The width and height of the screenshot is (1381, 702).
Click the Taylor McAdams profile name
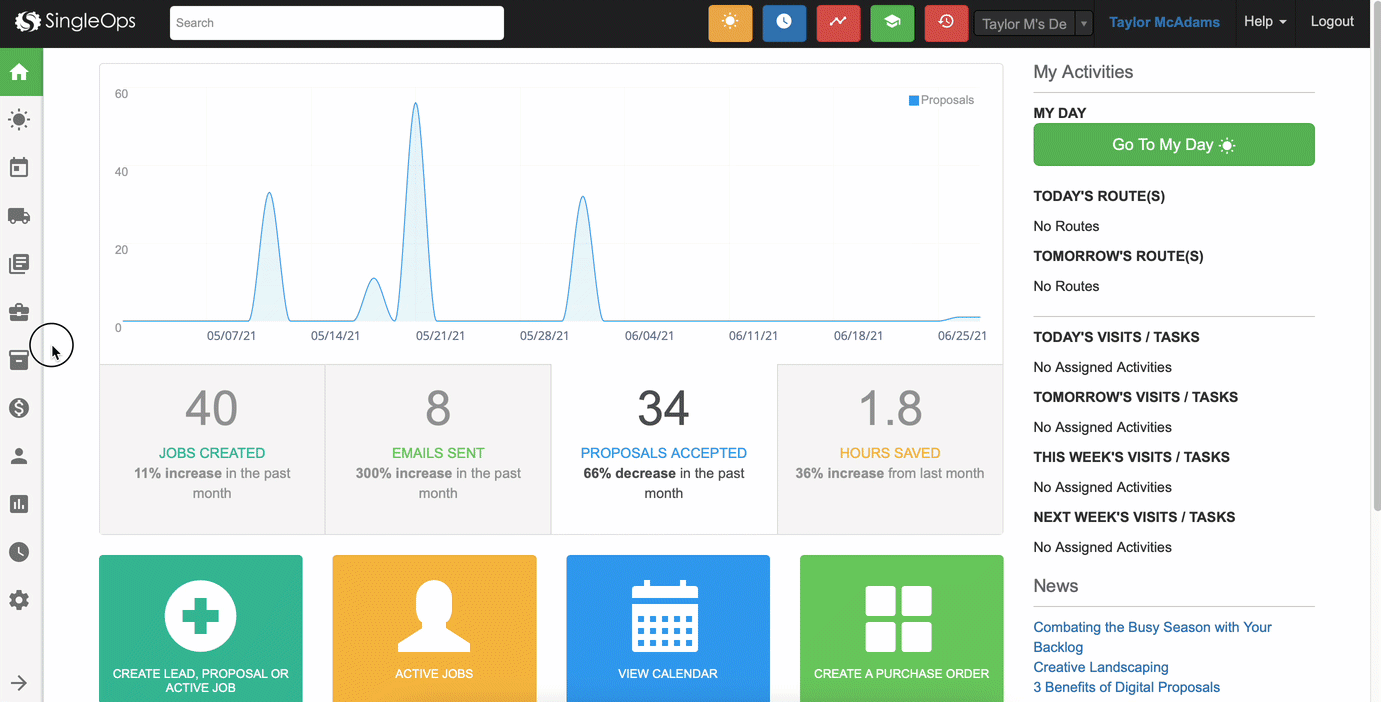pyautogui.click(x=1164, y=21)
